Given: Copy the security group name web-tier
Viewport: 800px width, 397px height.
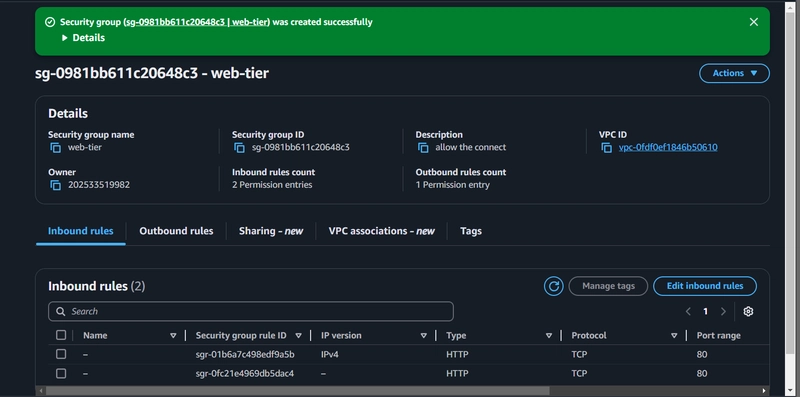Looking at the screenshot, I should tap(55, 147).
